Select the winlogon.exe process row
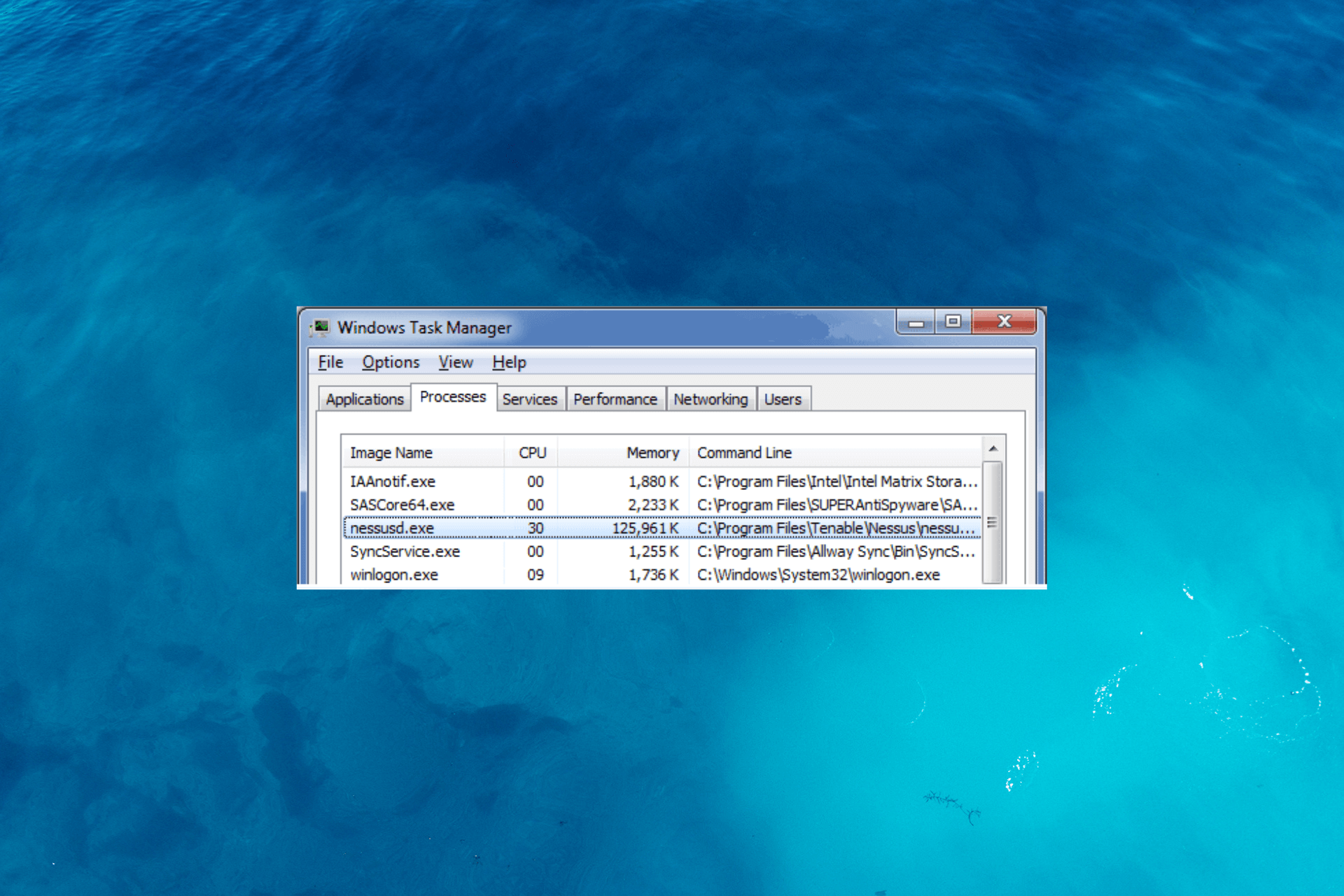1344x896 pixels. (662, 575)
